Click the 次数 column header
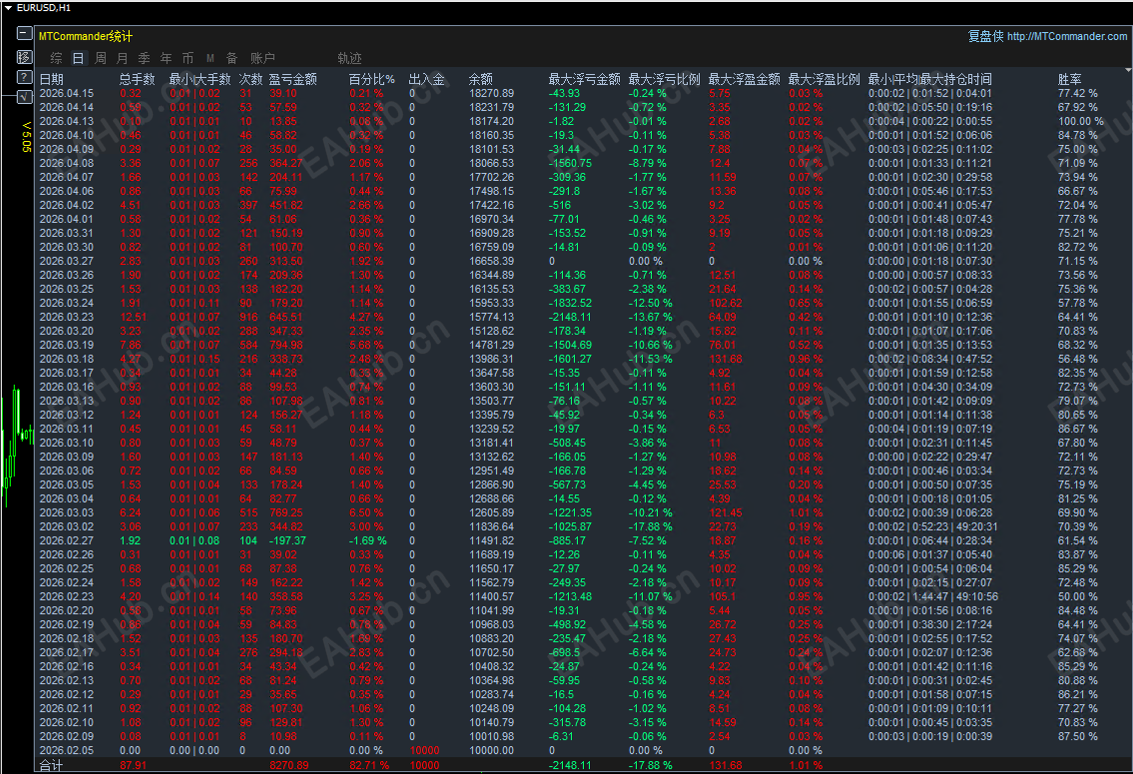 251,79
